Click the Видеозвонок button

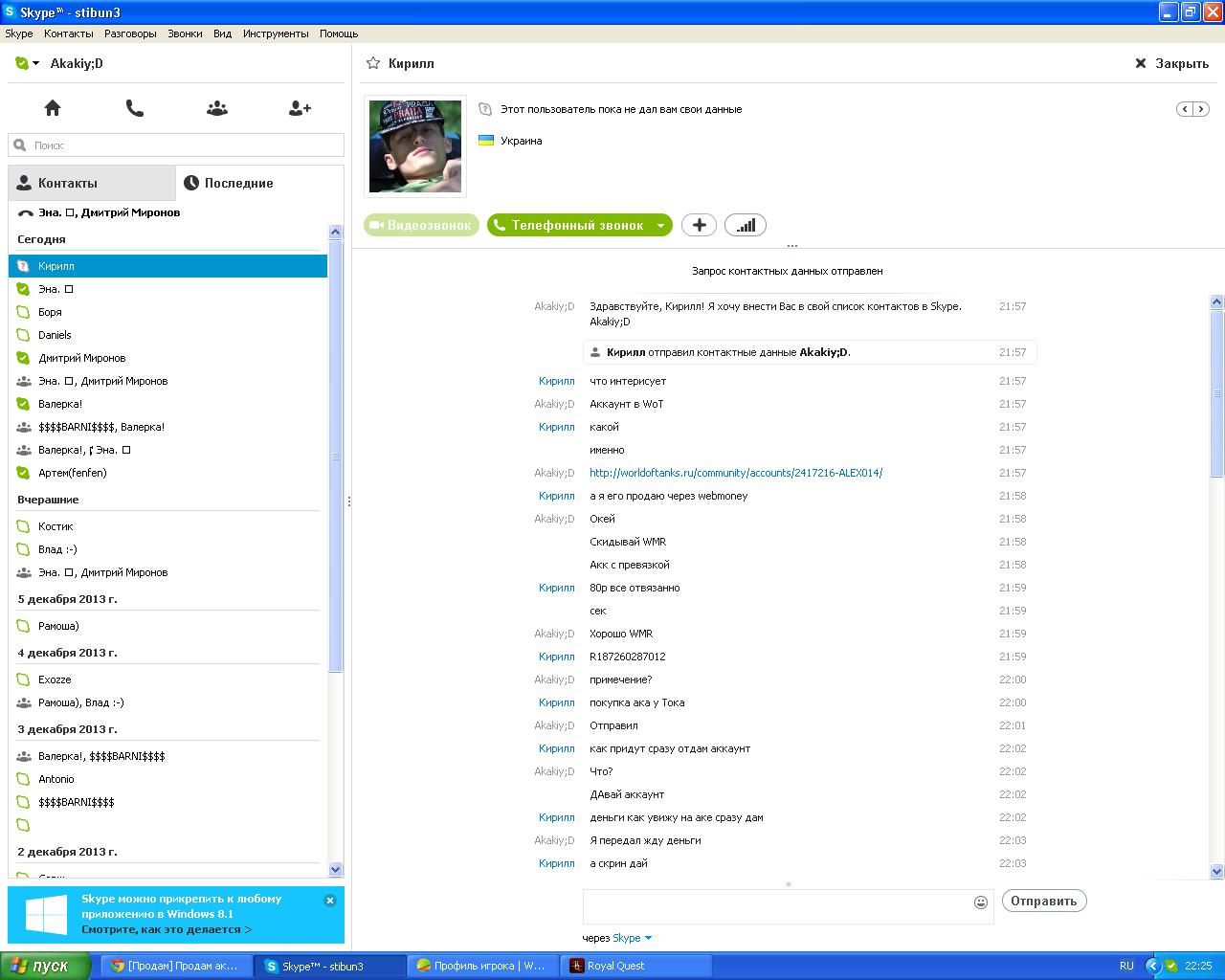[x=421, y=225]
